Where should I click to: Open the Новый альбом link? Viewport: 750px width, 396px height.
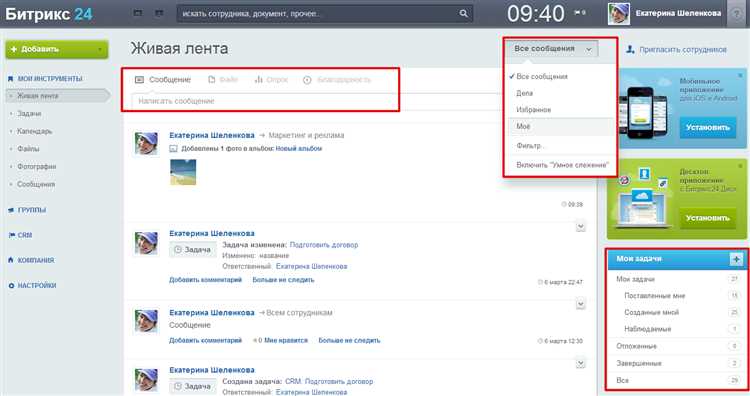[299, 149]
